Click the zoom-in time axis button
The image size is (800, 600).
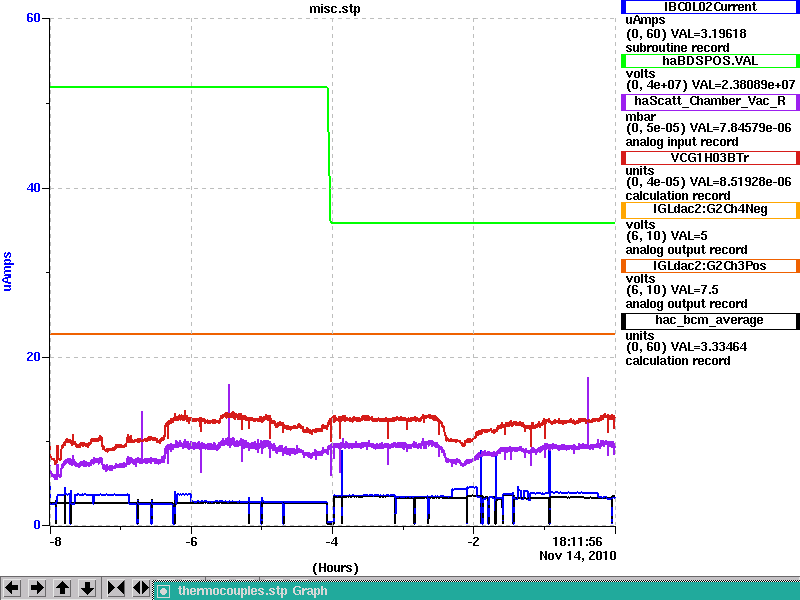point(116,588)
